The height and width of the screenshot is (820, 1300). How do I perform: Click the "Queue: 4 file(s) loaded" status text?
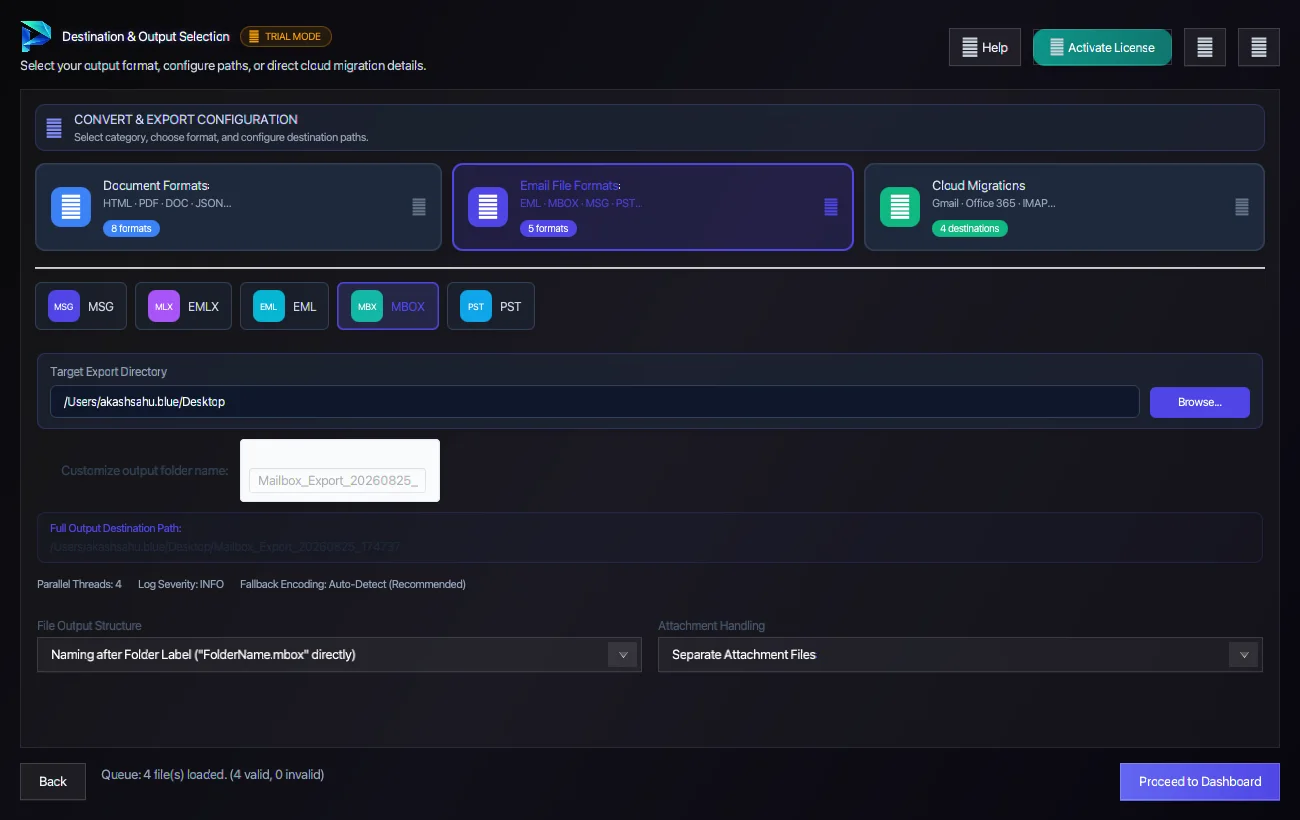pos(213,774)
